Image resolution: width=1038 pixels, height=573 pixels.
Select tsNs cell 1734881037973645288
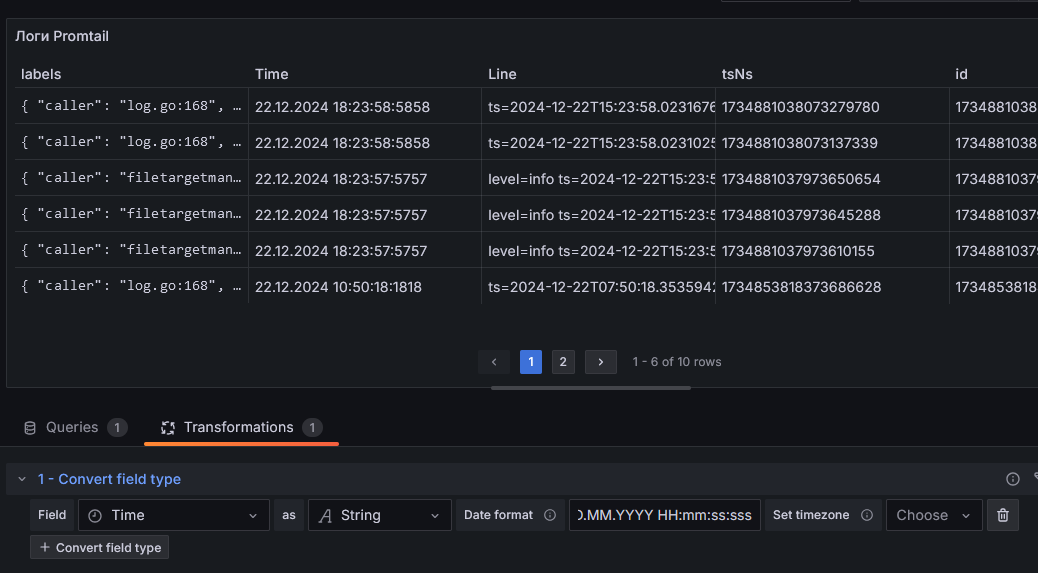coord(832,214)
